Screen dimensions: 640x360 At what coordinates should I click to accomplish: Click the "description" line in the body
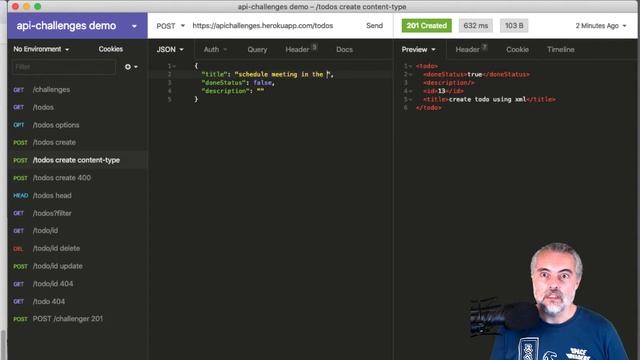tap(233, 91)
